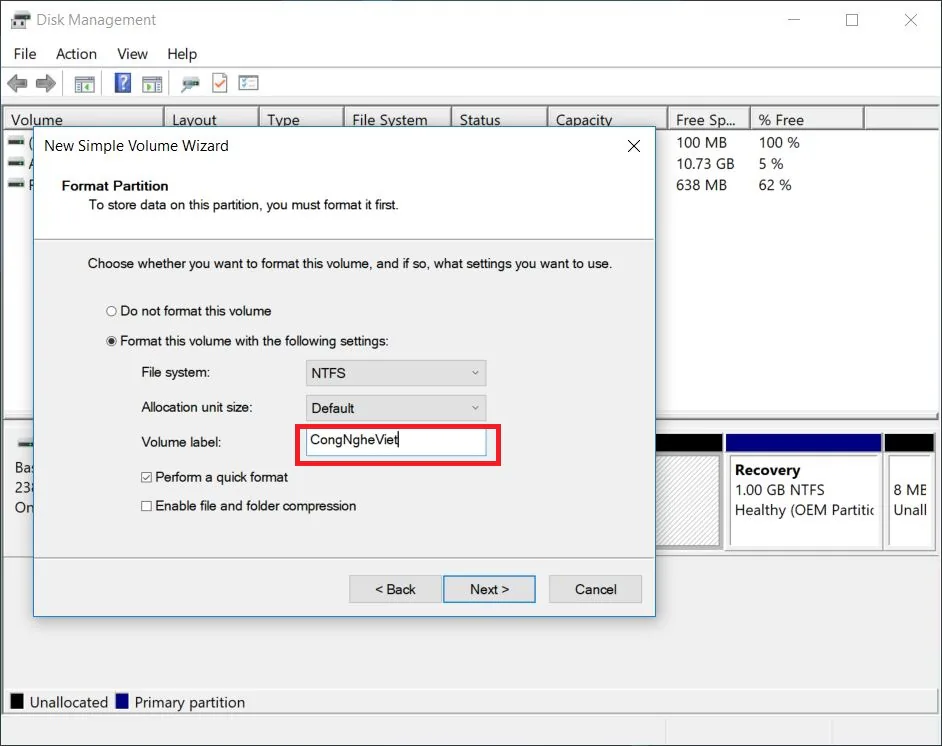Open the File menu
This screenshot has width=942, height=746.
25,54
